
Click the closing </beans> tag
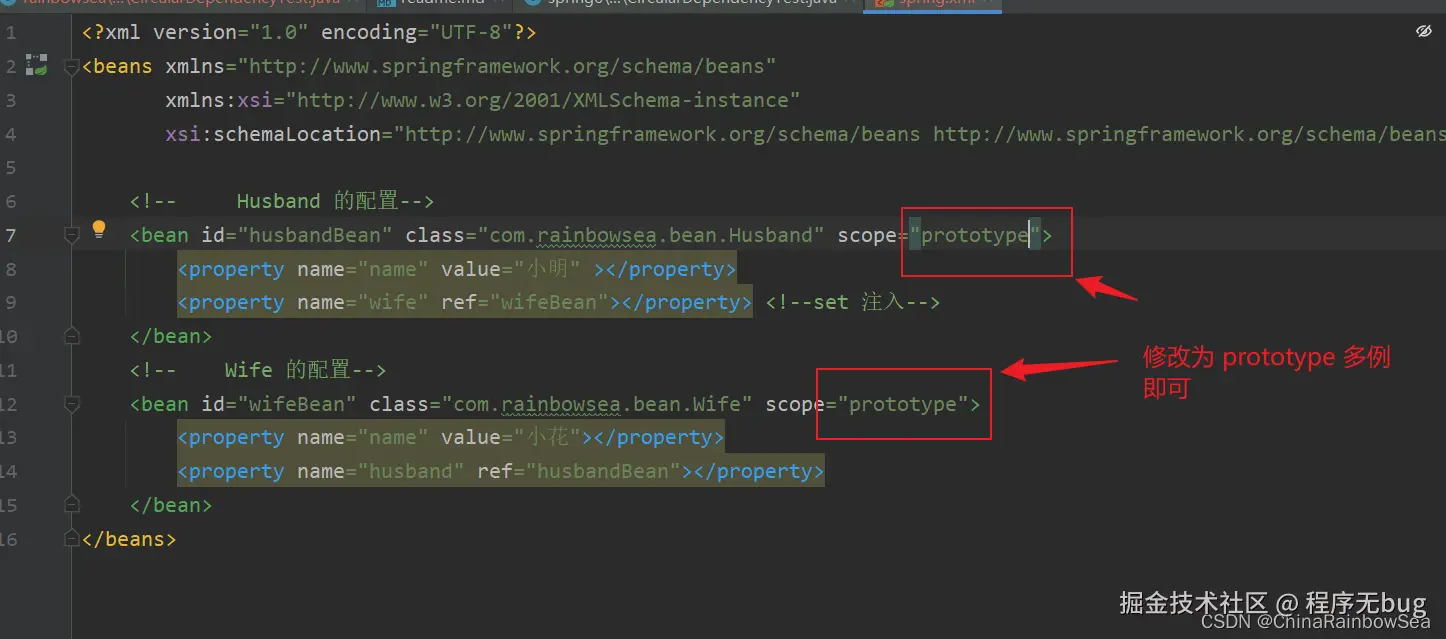(129, 539)
